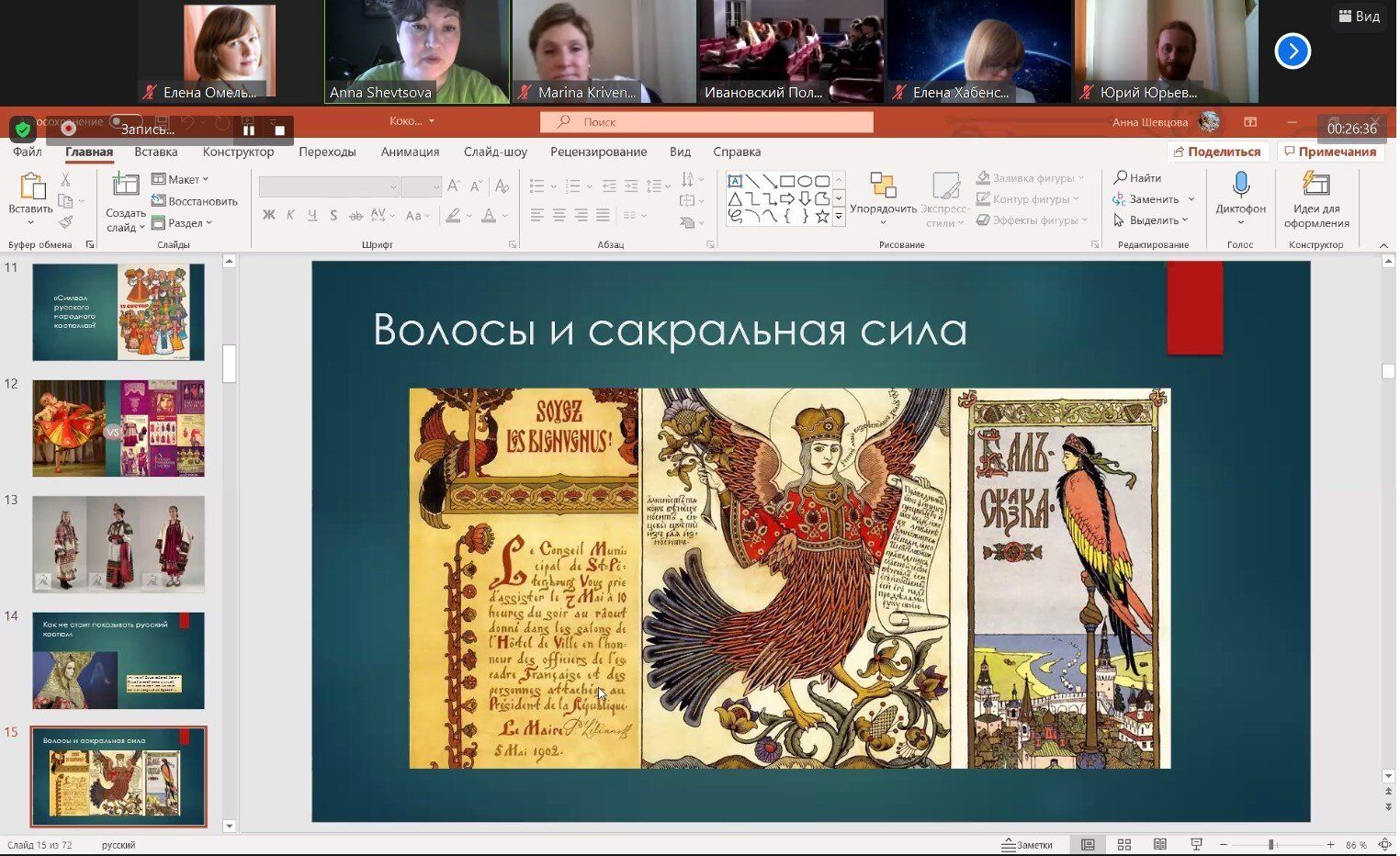The width and height of the screenshot is (1400, 856).
Task: Click the Поделиться share button
Action: point(1217,152)
